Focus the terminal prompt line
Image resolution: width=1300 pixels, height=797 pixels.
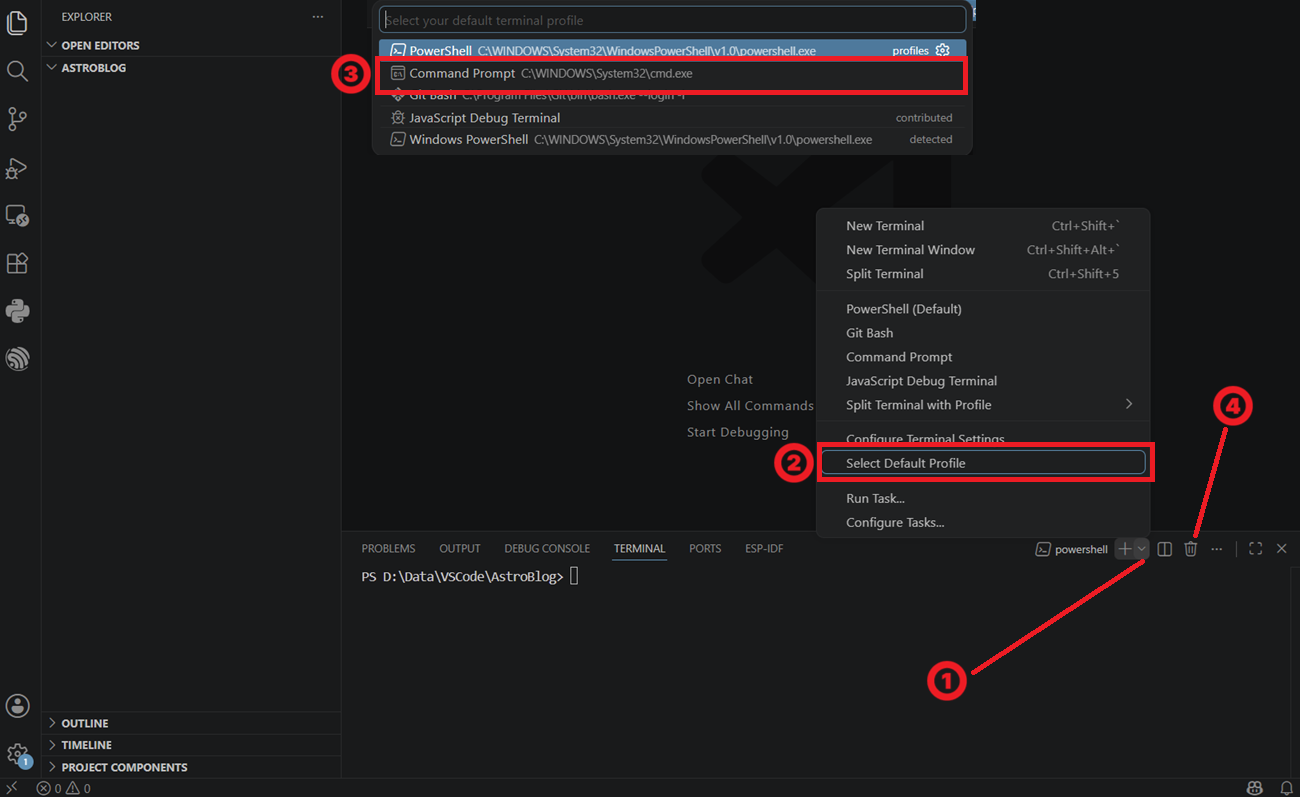pos(470,577)
